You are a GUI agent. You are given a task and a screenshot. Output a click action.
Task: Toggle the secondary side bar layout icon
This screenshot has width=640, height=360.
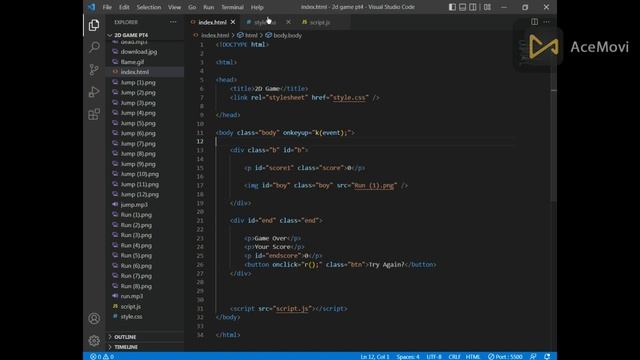(x=473, y=7)
